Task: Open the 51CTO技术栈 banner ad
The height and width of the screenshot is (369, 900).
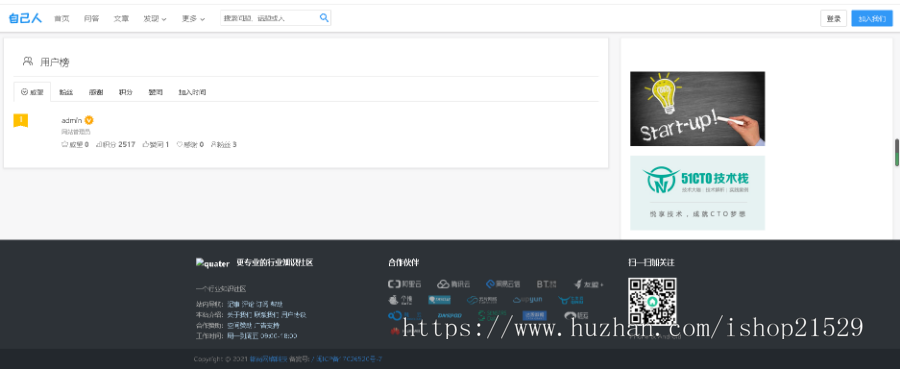Action: tap(697, 193)
